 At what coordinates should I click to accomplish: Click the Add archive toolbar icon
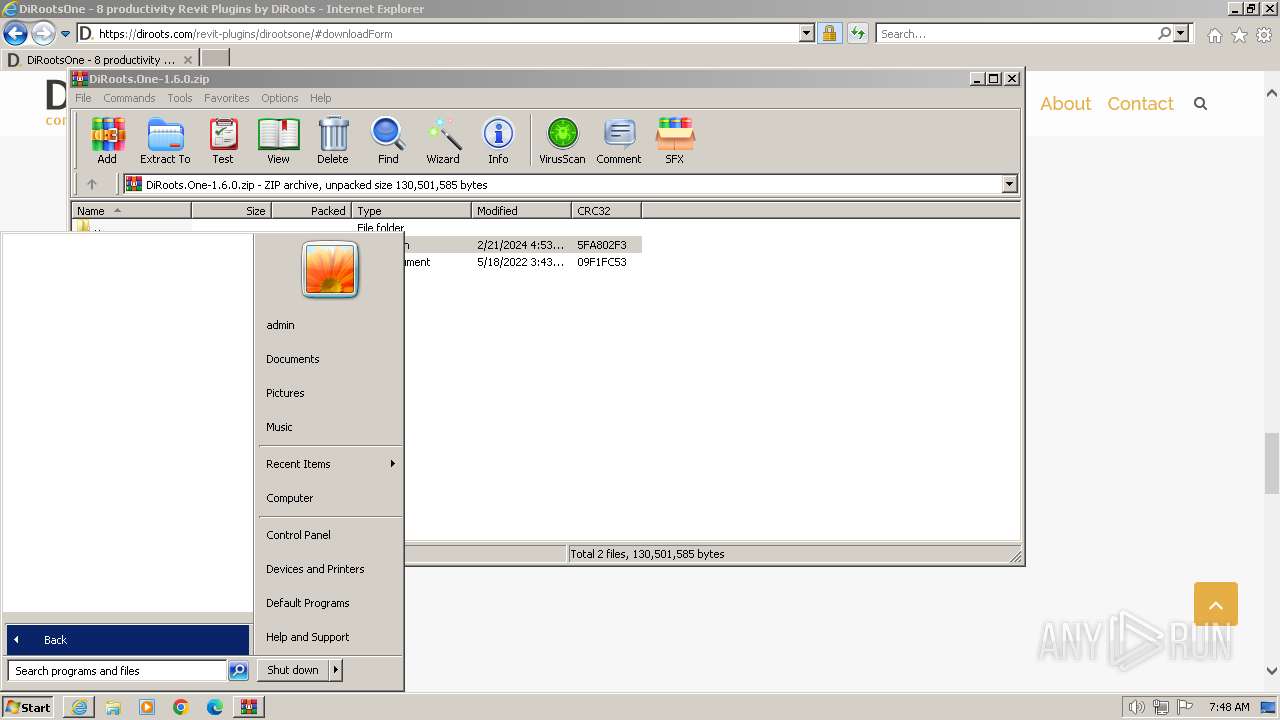click(107, 140)
